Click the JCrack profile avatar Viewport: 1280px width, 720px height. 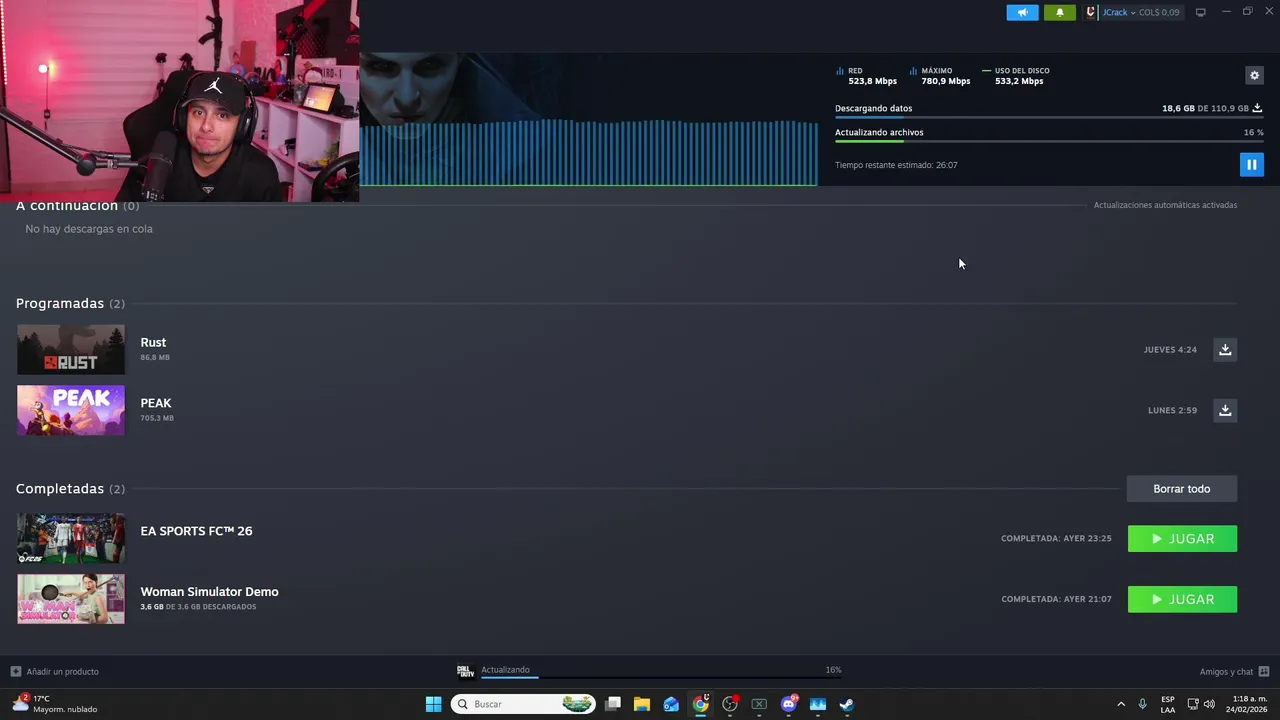(x=1092, y=12)
